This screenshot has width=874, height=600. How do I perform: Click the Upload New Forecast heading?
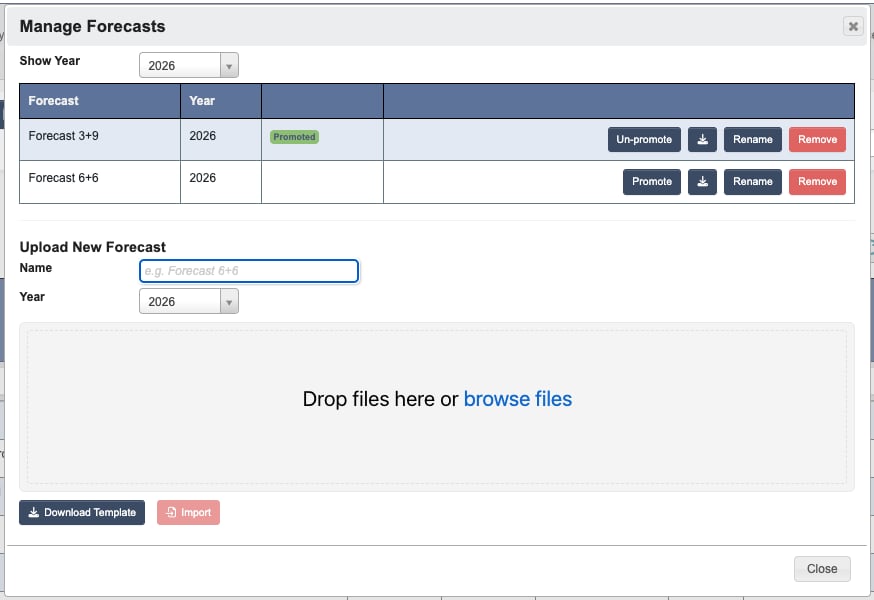pos(93,247)
